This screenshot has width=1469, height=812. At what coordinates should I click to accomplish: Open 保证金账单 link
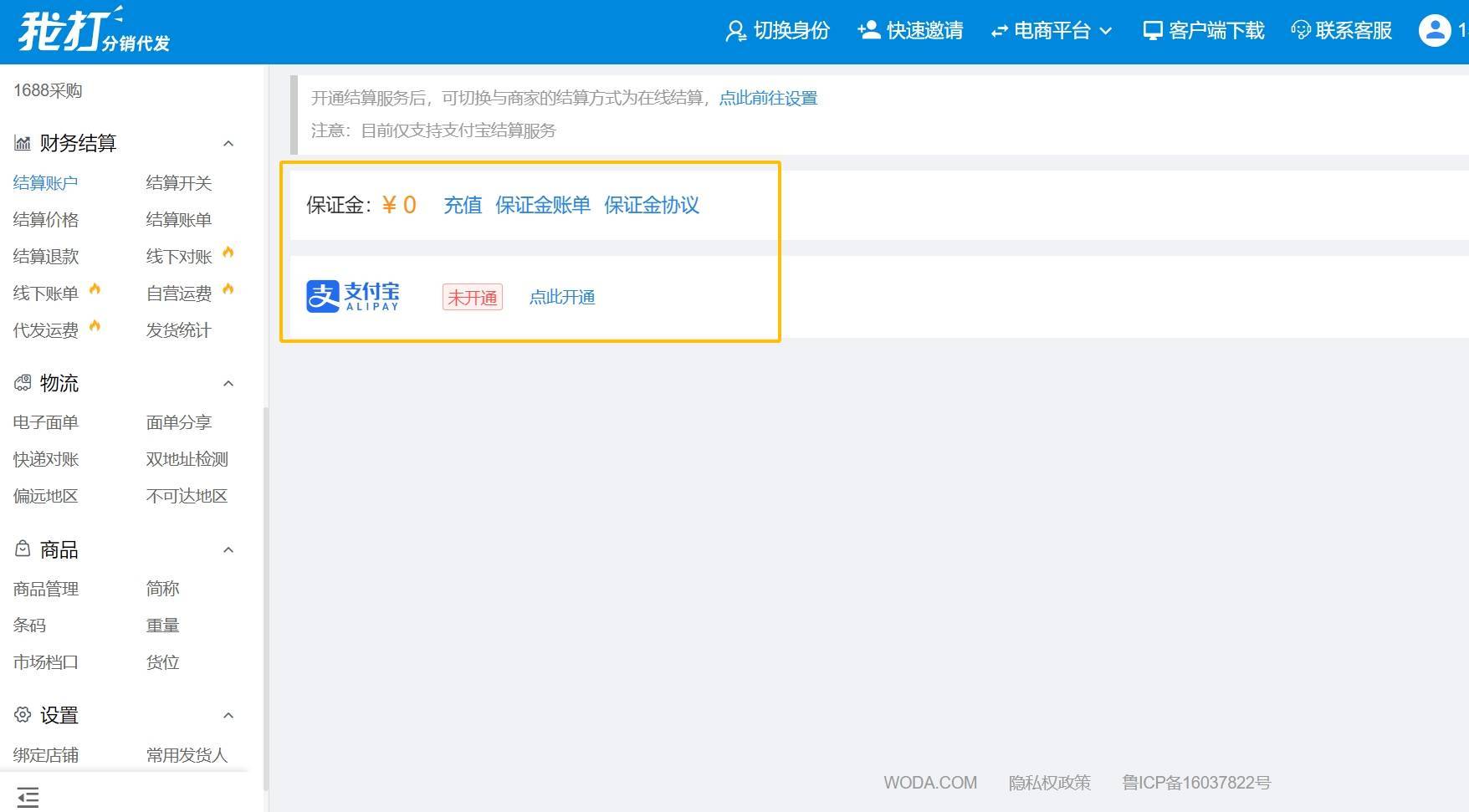(x=543, y=205)
